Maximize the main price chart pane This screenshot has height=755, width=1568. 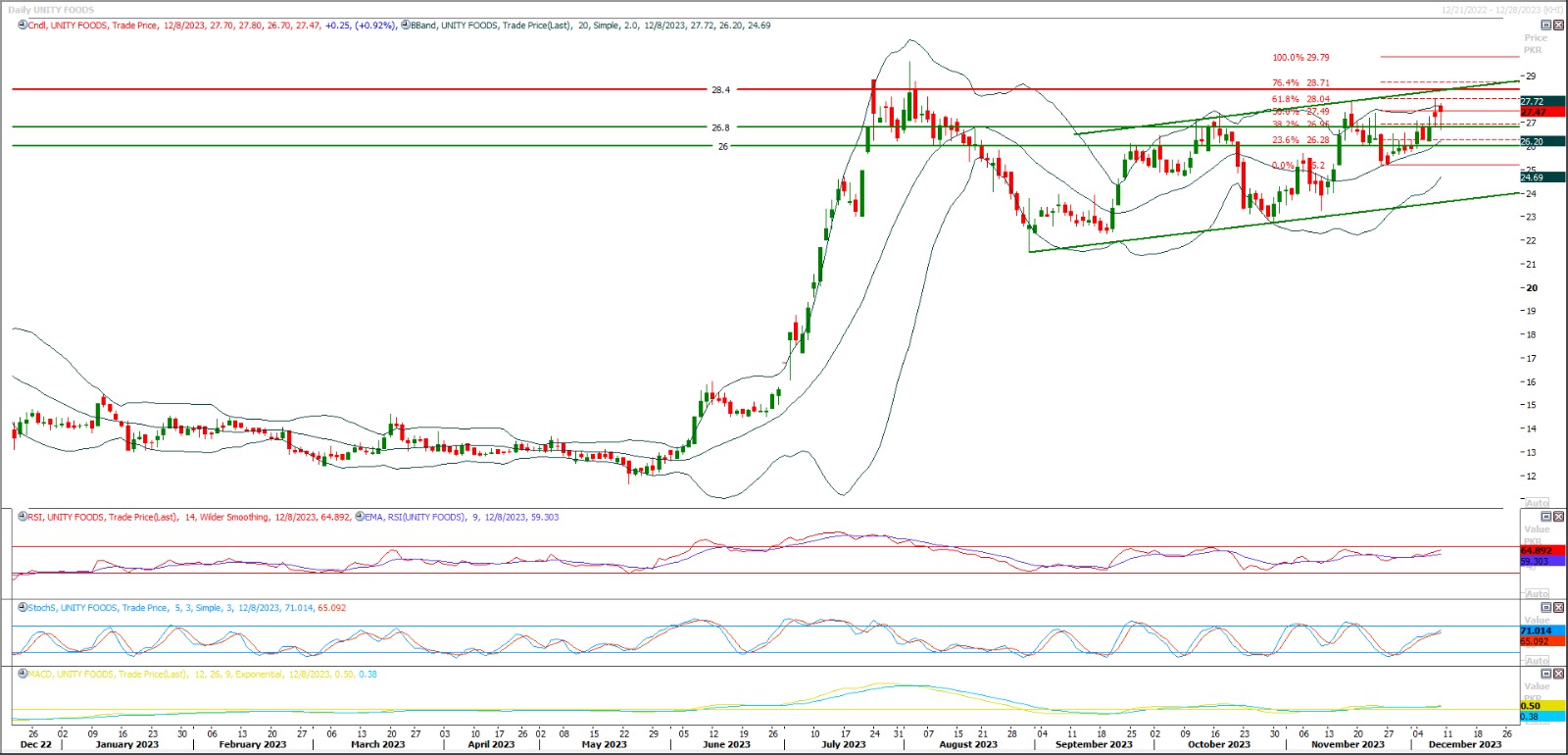[x=1546, y=25]
